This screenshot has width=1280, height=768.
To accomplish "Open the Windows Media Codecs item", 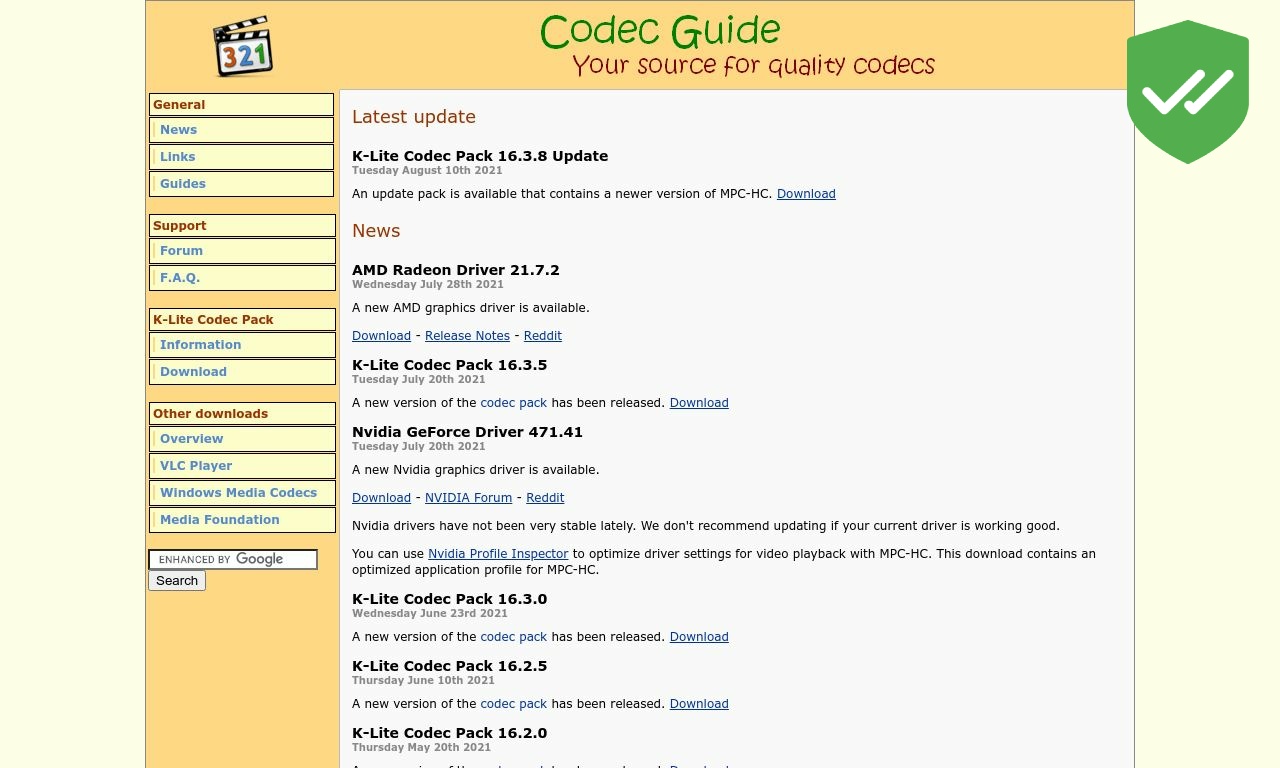I will pyautogui.click(x=242, y=493).
